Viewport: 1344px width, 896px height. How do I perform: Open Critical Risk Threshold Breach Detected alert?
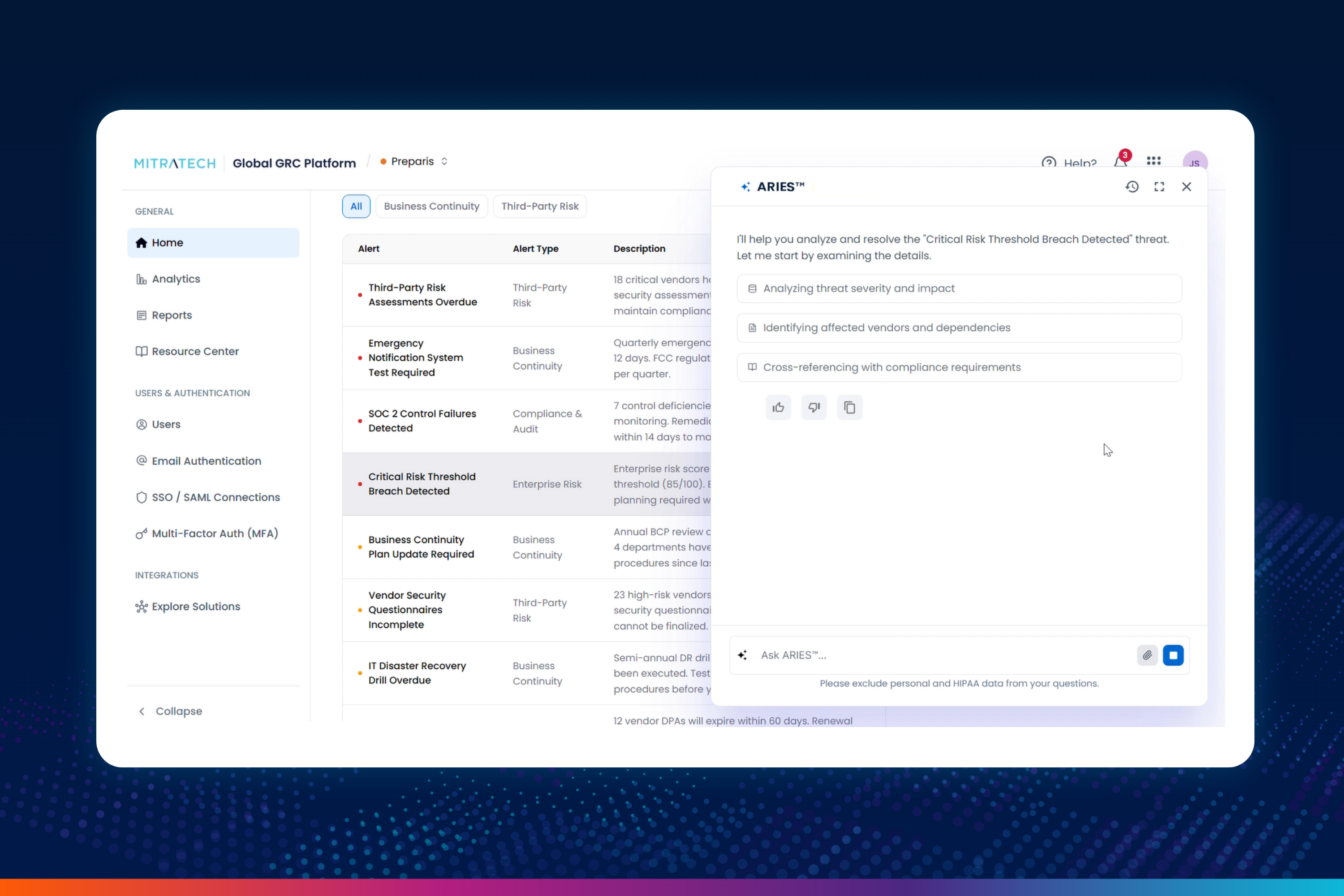point(422,484)
